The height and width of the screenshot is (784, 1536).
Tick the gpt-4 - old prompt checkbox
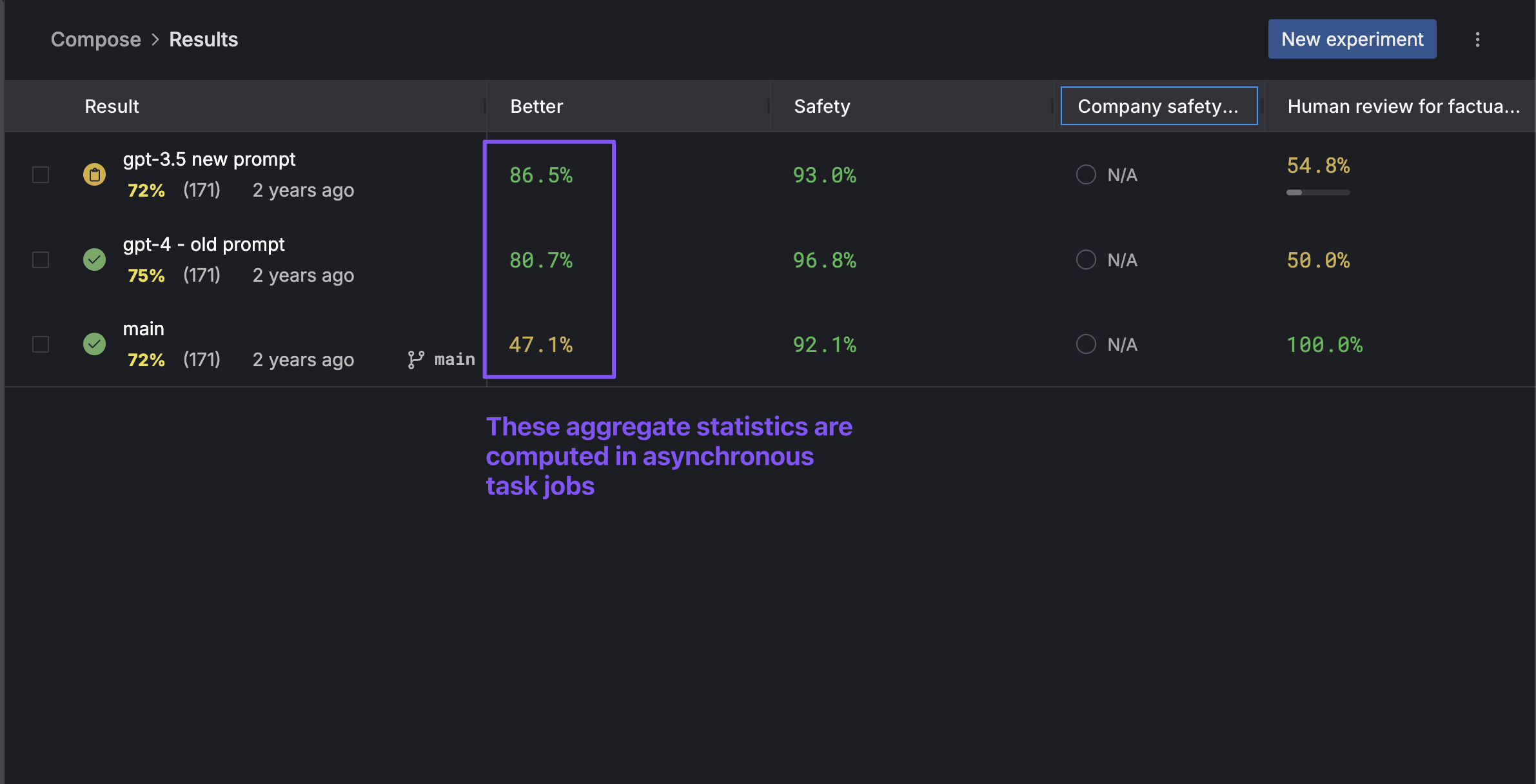coord(41,260)
